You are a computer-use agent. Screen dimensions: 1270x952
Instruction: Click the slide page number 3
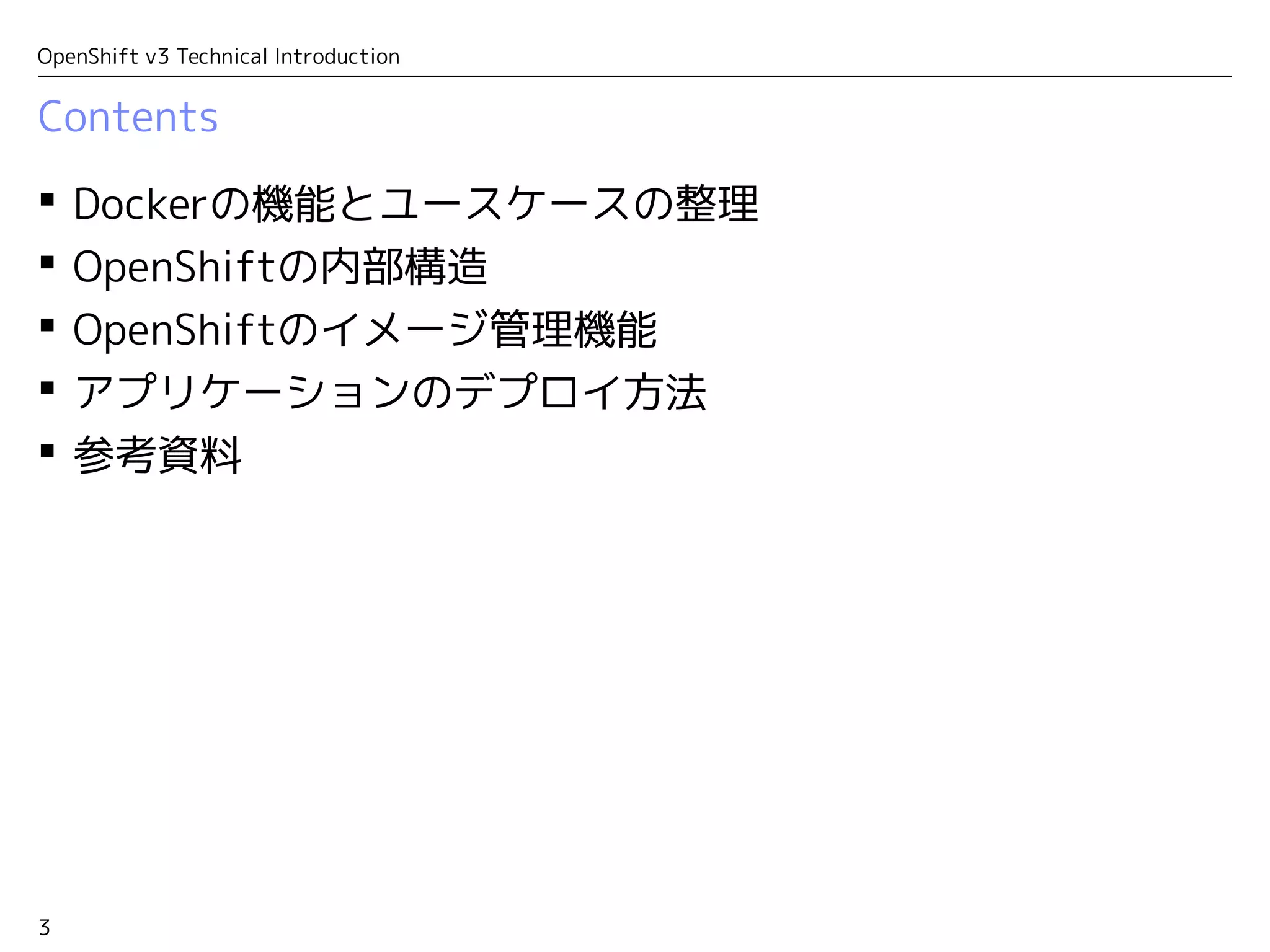pyautogui.click(x=44, y=928)
